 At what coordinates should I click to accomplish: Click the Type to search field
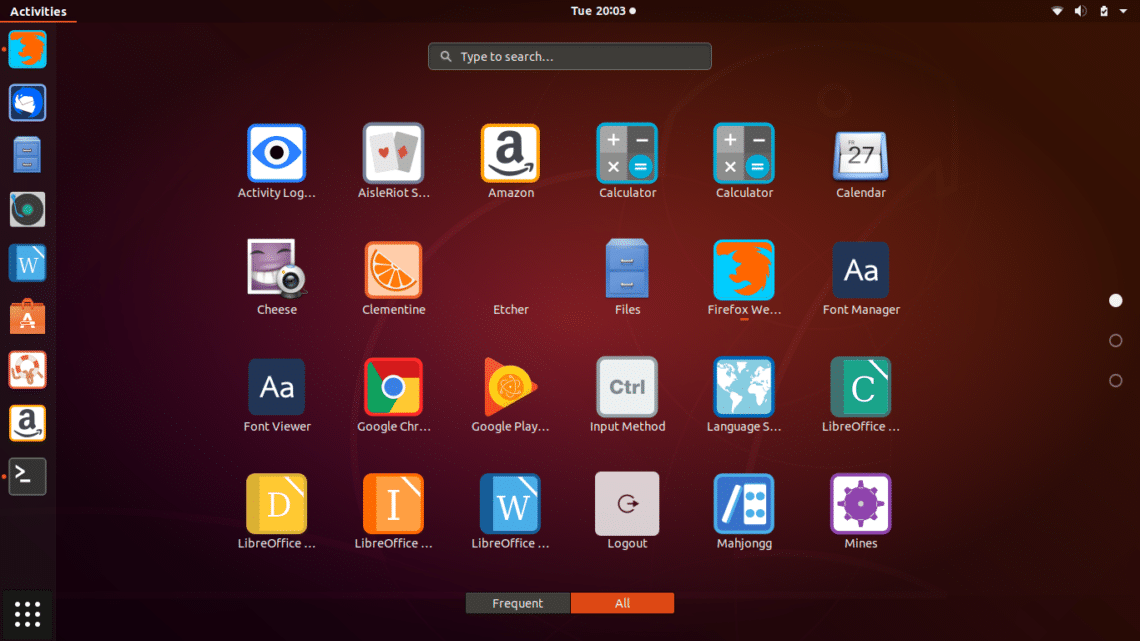click(x=569, y=56)
